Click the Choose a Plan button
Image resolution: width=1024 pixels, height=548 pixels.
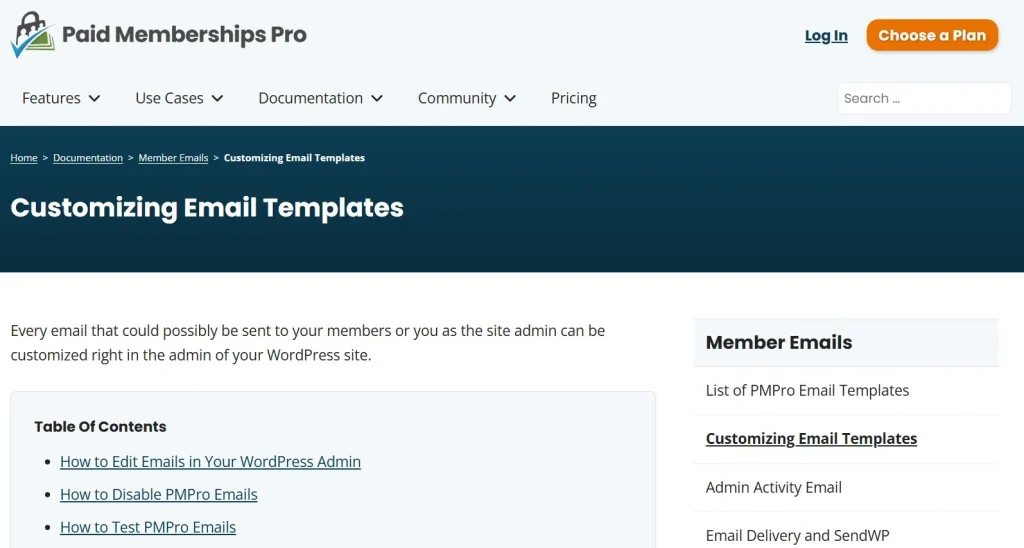pyautogui.click(x=932, y=35)
